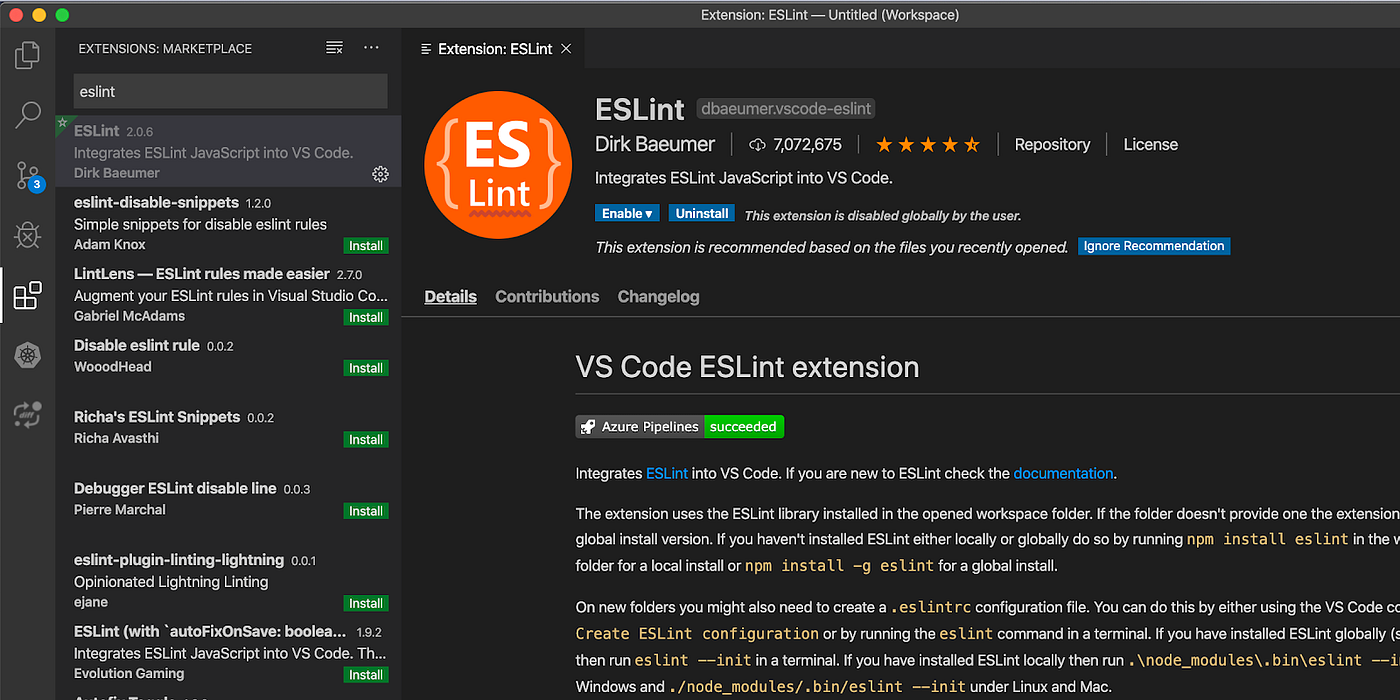Install eslint-plugin-linting-lightning extension
This screenshot has width=1400, height=700.
pos(366,603)
